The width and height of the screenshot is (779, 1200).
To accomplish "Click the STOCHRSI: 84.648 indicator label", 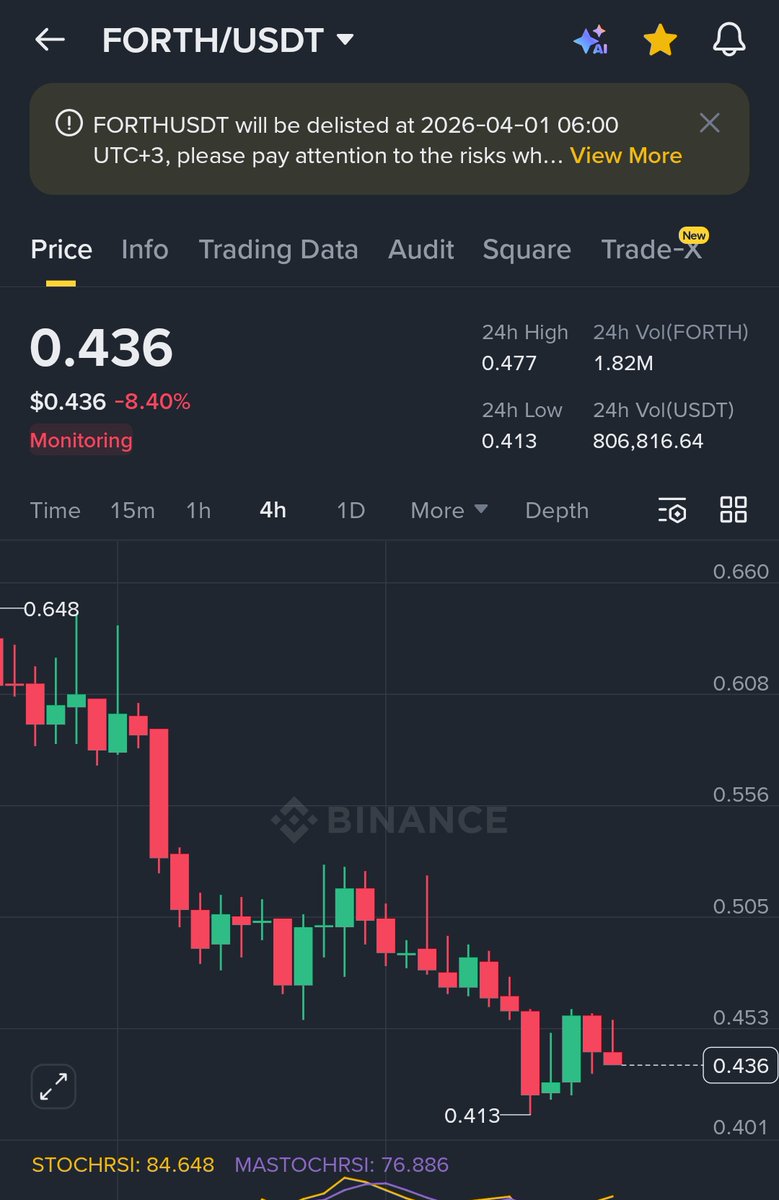I will point(123,1165).
